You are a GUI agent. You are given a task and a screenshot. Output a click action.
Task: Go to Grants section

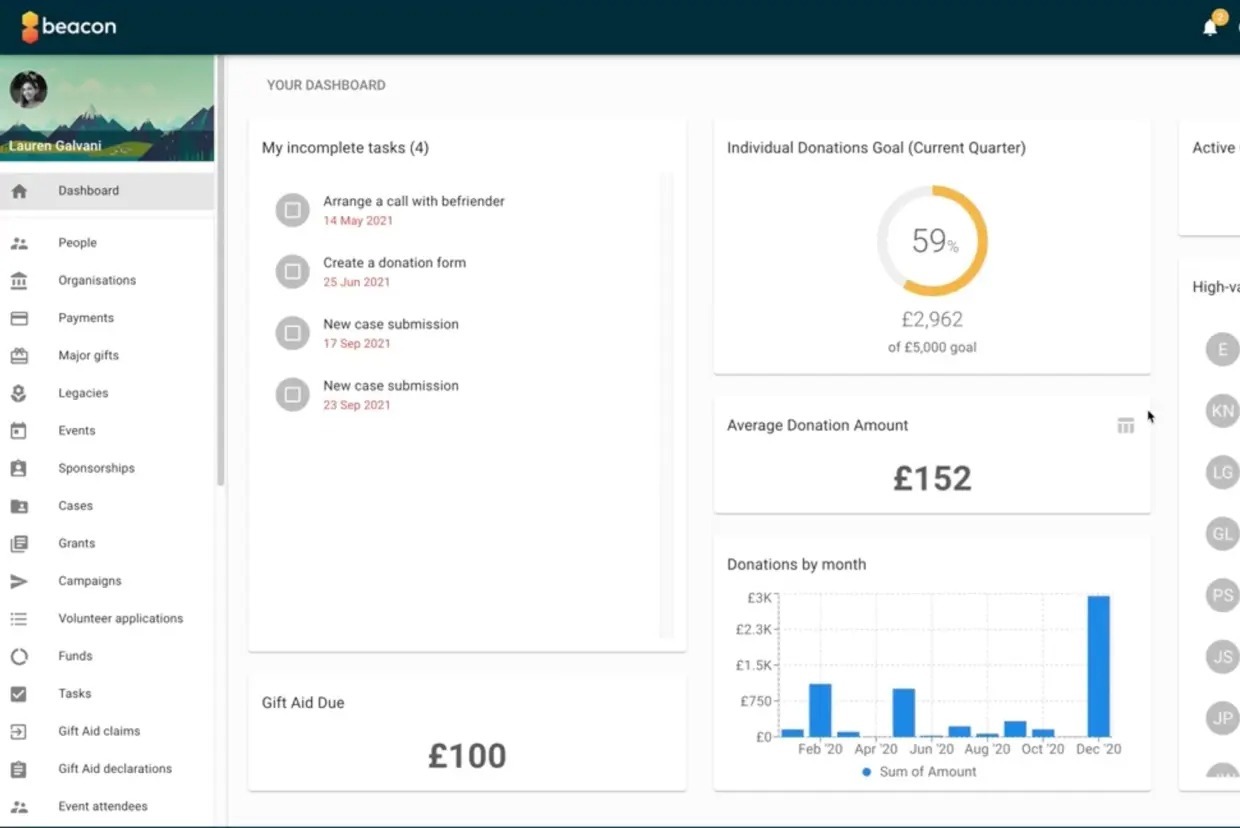(x=77, y=544)
